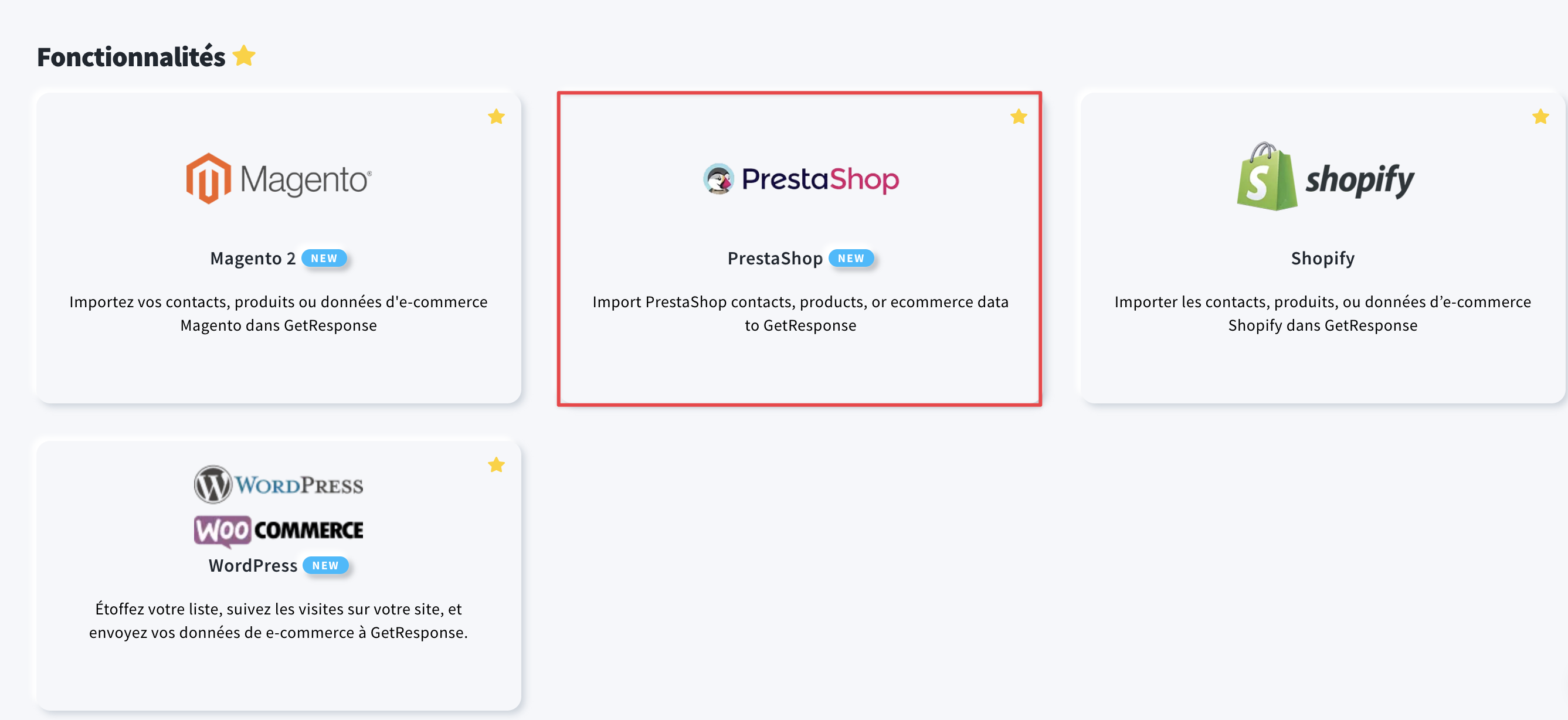Click the PrestaShop logo image
The height and width of the screenshot is (720, 1568).
pyautogui.click(x=800, y=179)
